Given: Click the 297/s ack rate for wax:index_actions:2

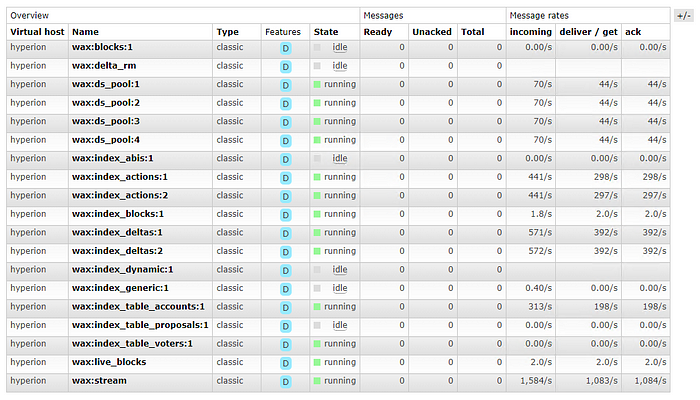Looking at the screenshot, I should pos(654,196).
